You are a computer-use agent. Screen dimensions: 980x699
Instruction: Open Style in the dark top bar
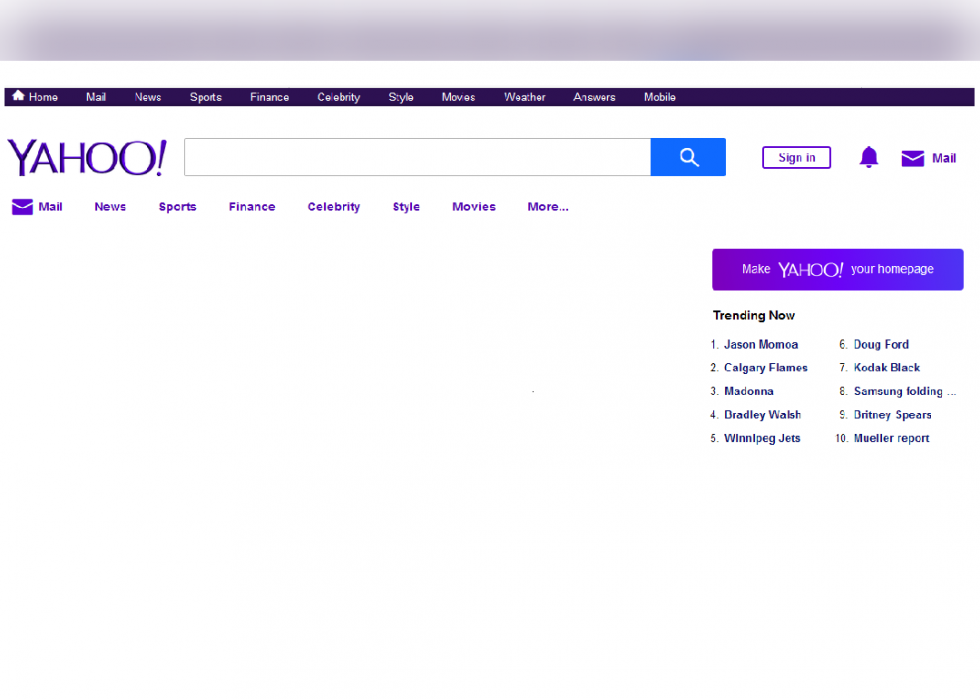(401, 97)
